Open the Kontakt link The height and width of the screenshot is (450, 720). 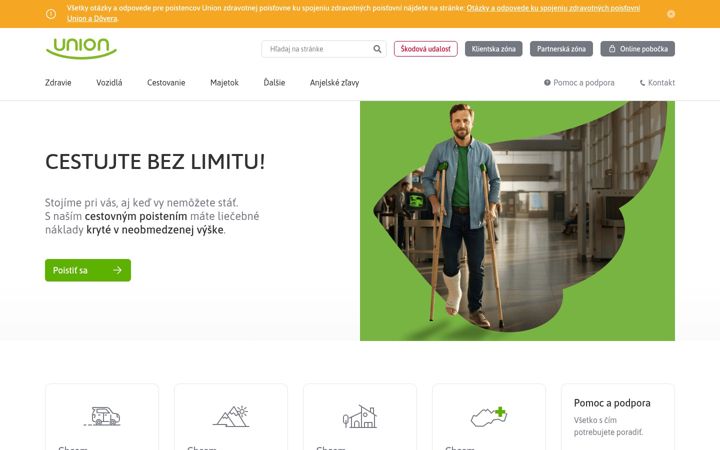pos(658,83)
